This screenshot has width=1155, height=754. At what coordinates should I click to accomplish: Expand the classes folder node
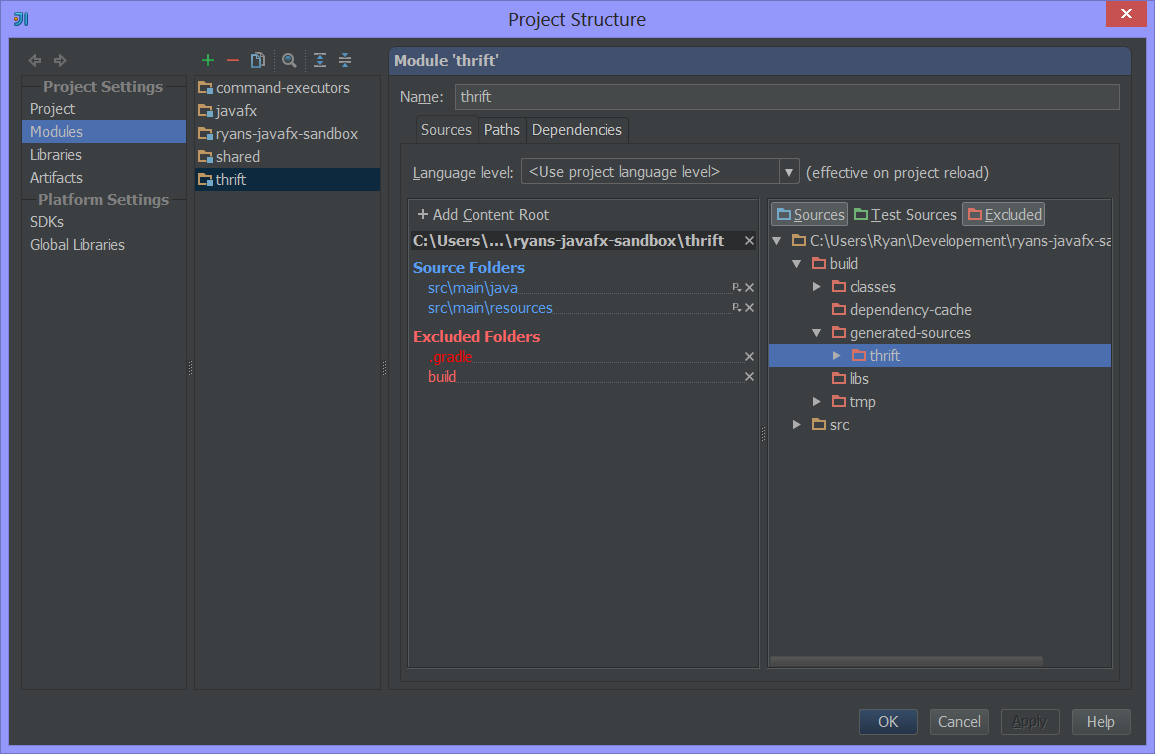(x=816, y=286)
